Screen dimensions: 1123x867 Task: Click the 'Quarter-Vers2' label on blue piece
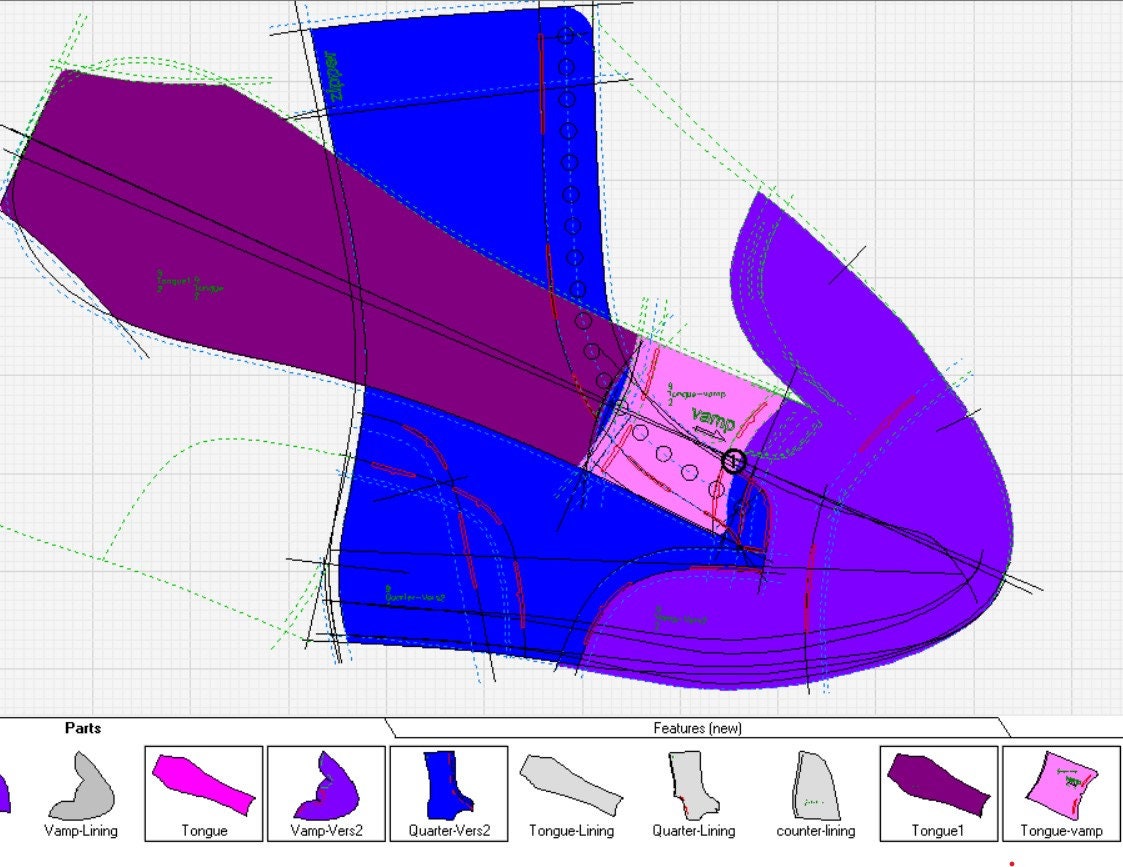(x=415, y=596)
